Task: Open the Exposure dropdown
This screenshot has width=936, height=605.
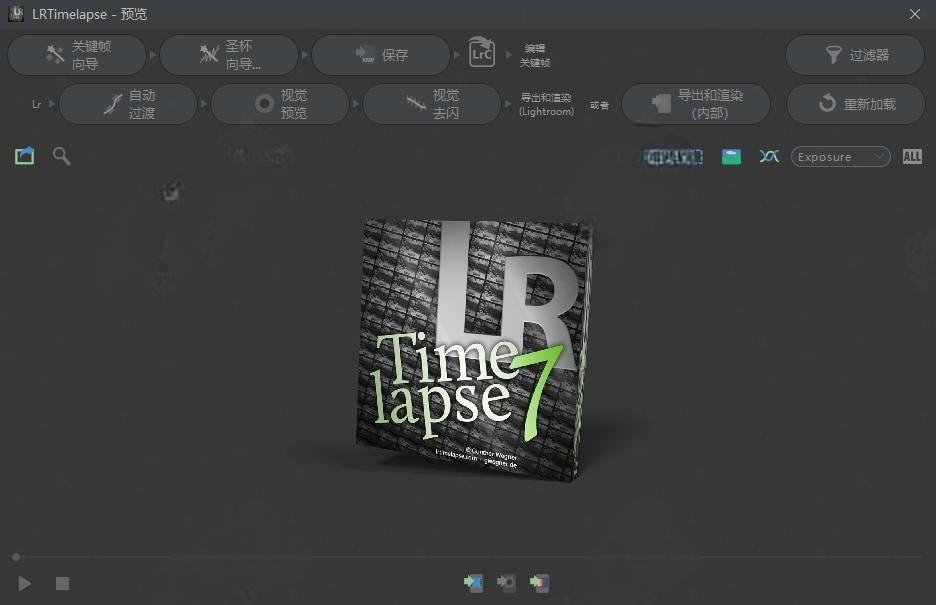Action: click(840, 157)
